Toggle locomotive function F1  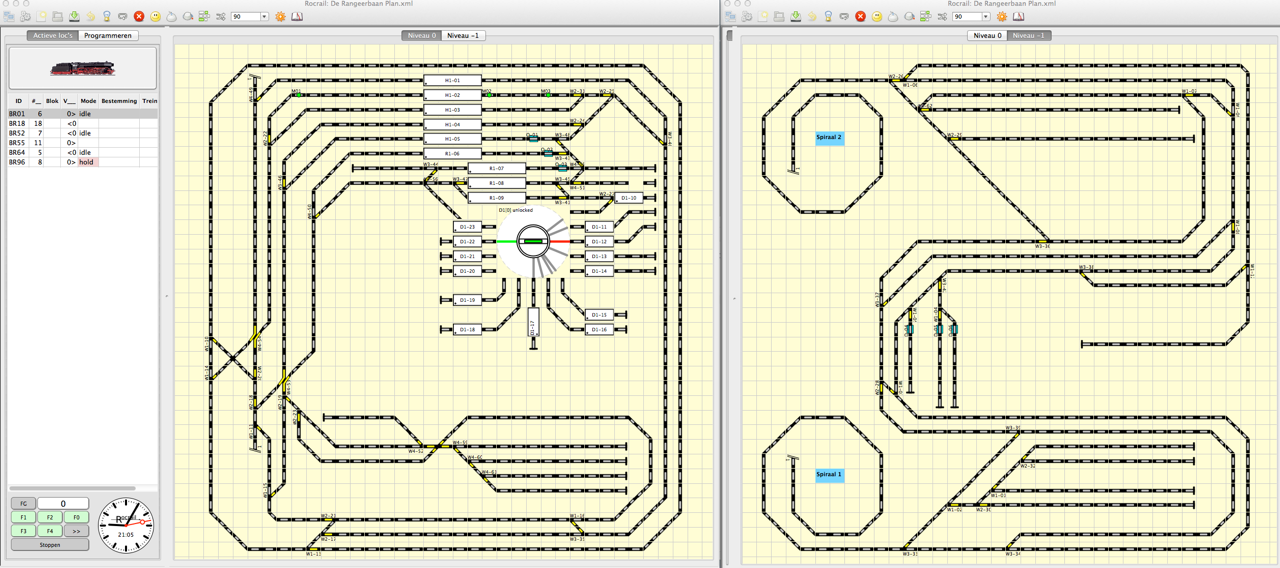tap(22, 518)
